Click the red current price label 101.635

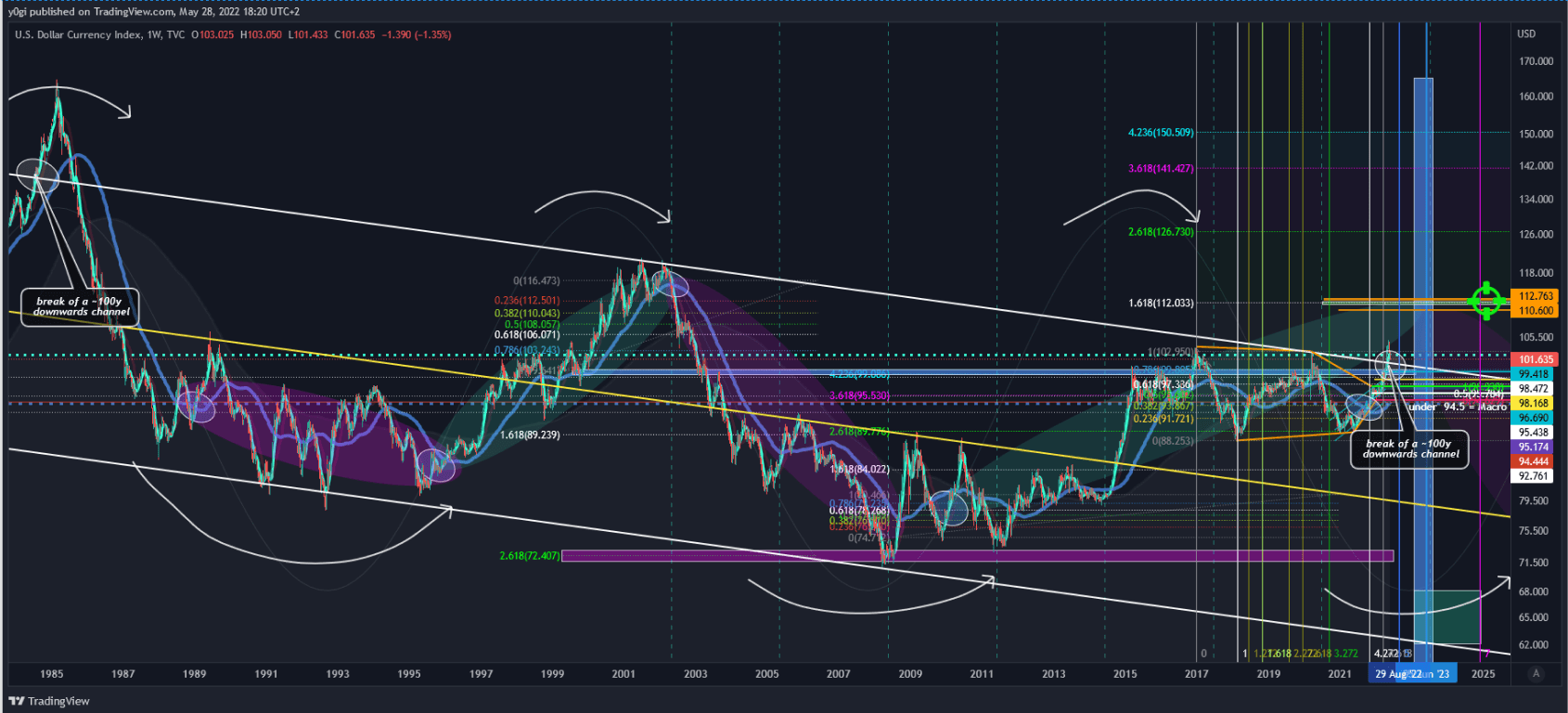pyautogui.click(x=1535, y=359)
